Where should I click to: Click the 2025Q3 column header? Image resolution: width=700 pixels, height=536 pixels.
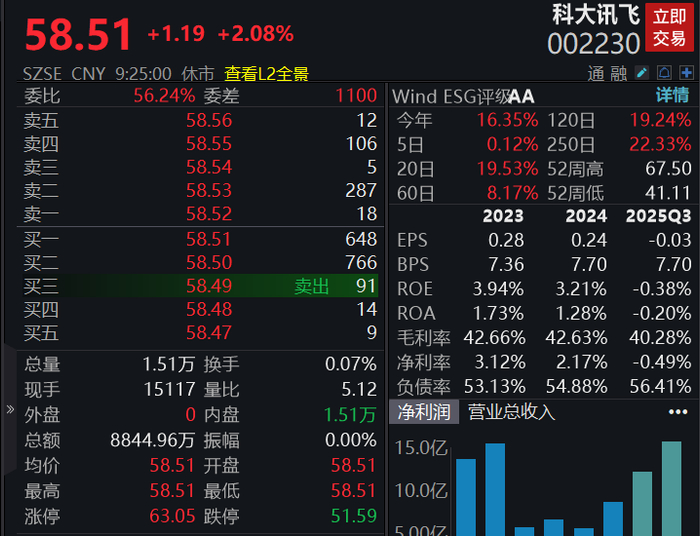click(658, 216)
